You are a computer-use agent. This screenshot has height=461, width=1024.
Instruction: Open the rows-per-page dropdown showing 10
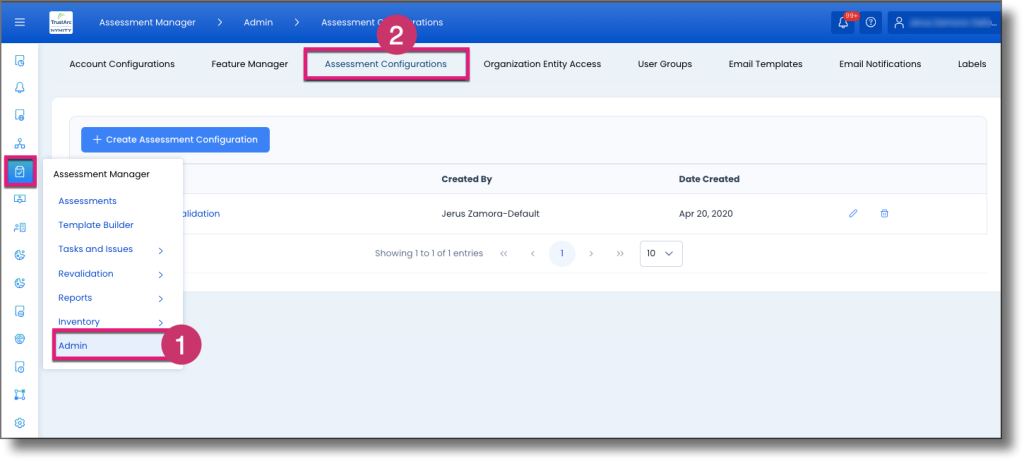click(661, 253)
